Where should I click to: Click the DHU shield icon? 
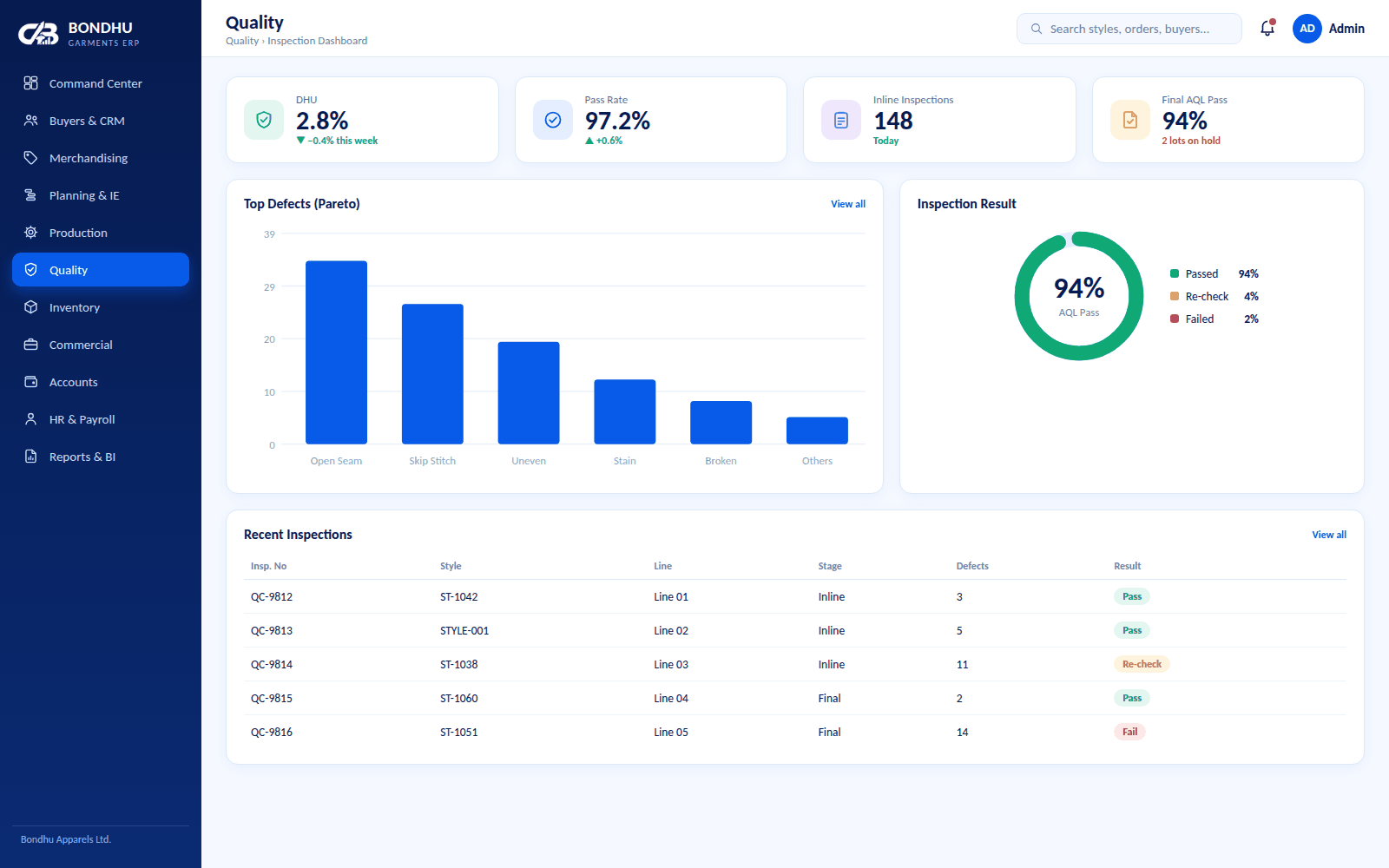(264, 120)
